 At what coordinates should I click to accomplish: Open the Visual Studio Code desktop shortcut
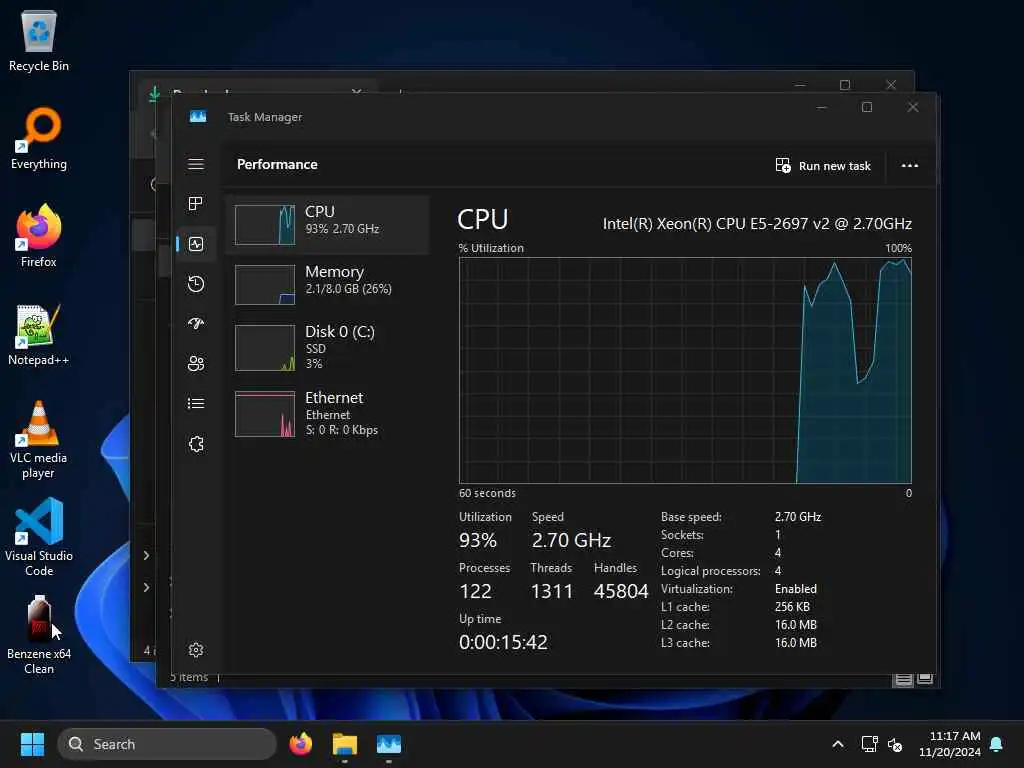click(x=39, y=537)
